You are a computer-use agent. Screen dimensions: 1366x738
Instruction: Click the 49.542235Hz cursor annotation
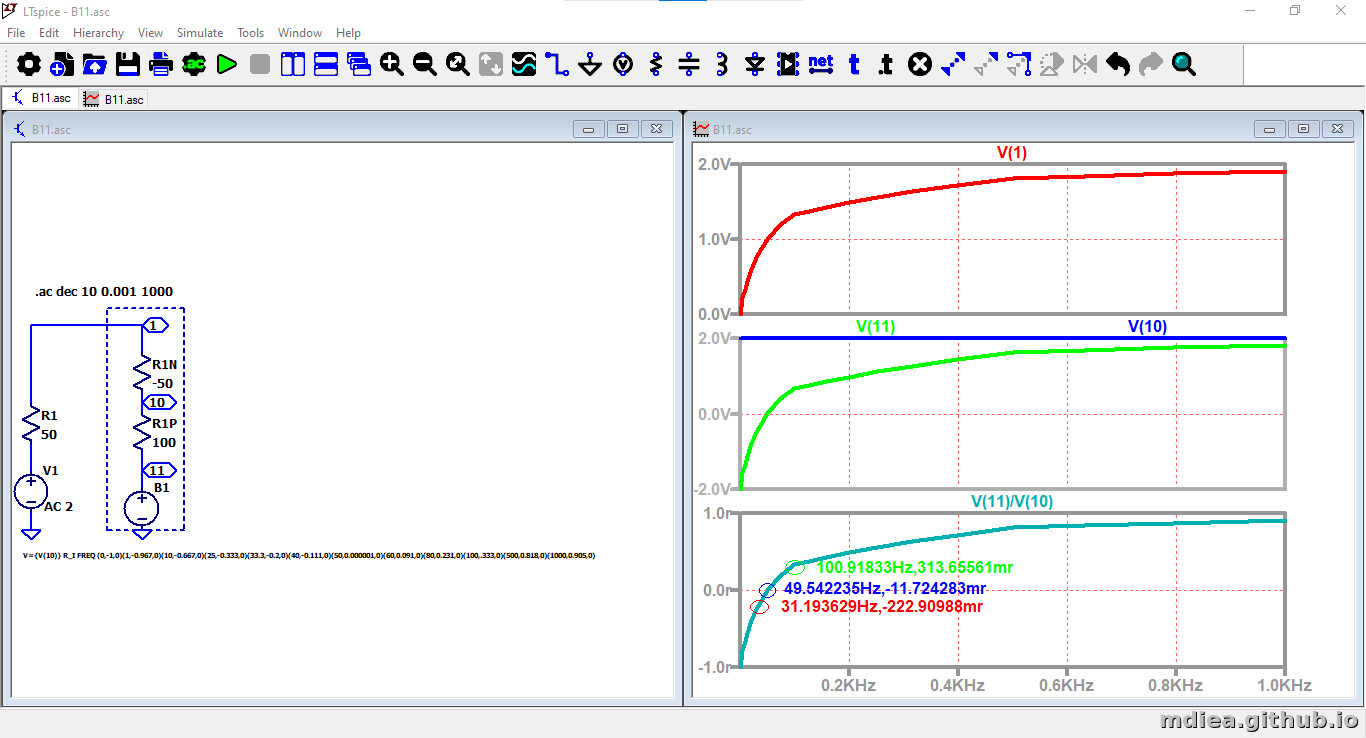885,588
